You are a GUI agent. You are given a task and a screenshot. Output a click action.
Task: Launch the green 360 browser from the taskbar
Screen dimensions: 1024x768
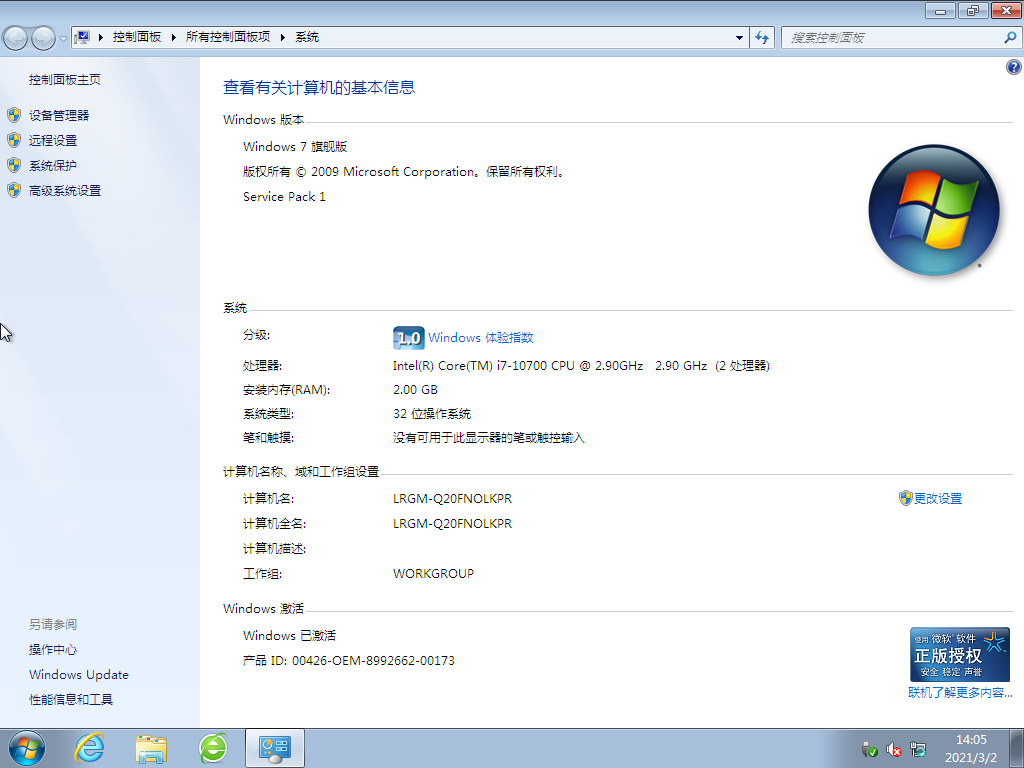tap(213, 747)
